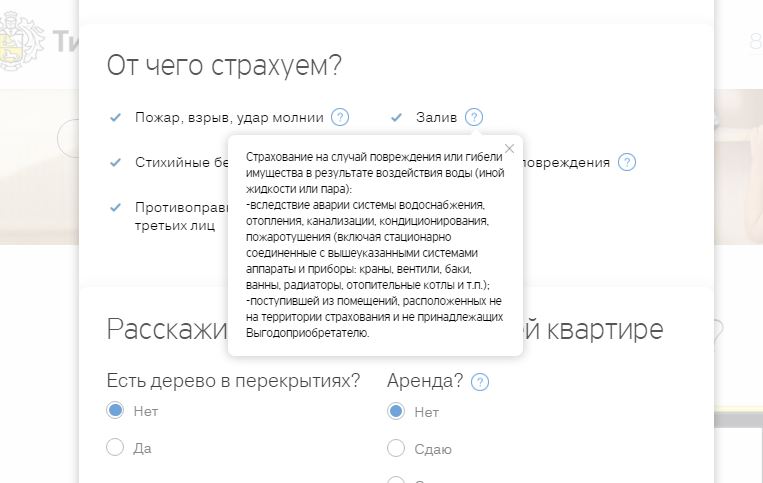Click checkmark for Противоправные действия третьих лиц

[x=115, y=208]
